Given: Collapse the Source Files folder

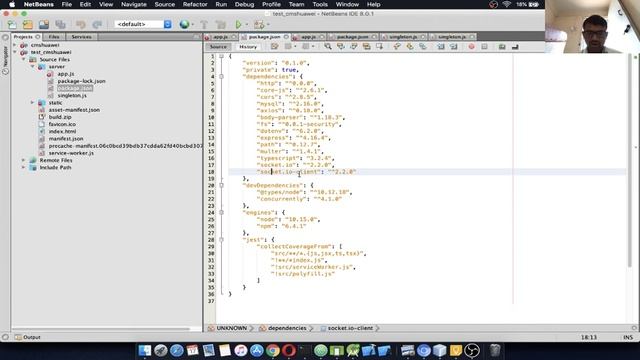Looking at the screenshot, I should (24, 60).
